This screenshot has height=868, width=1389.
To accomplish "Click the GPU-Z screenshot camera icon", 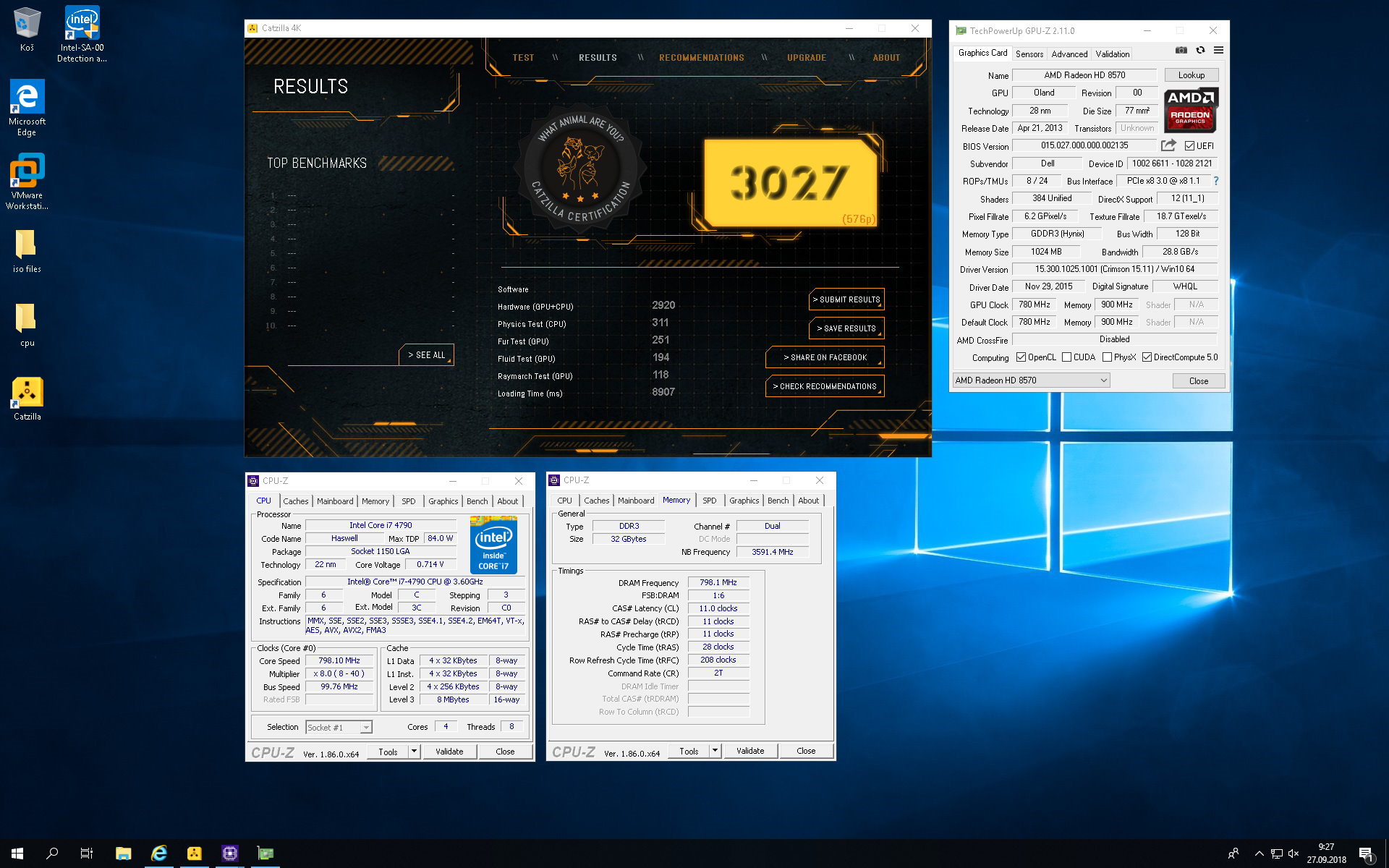I will point(1181,50).
